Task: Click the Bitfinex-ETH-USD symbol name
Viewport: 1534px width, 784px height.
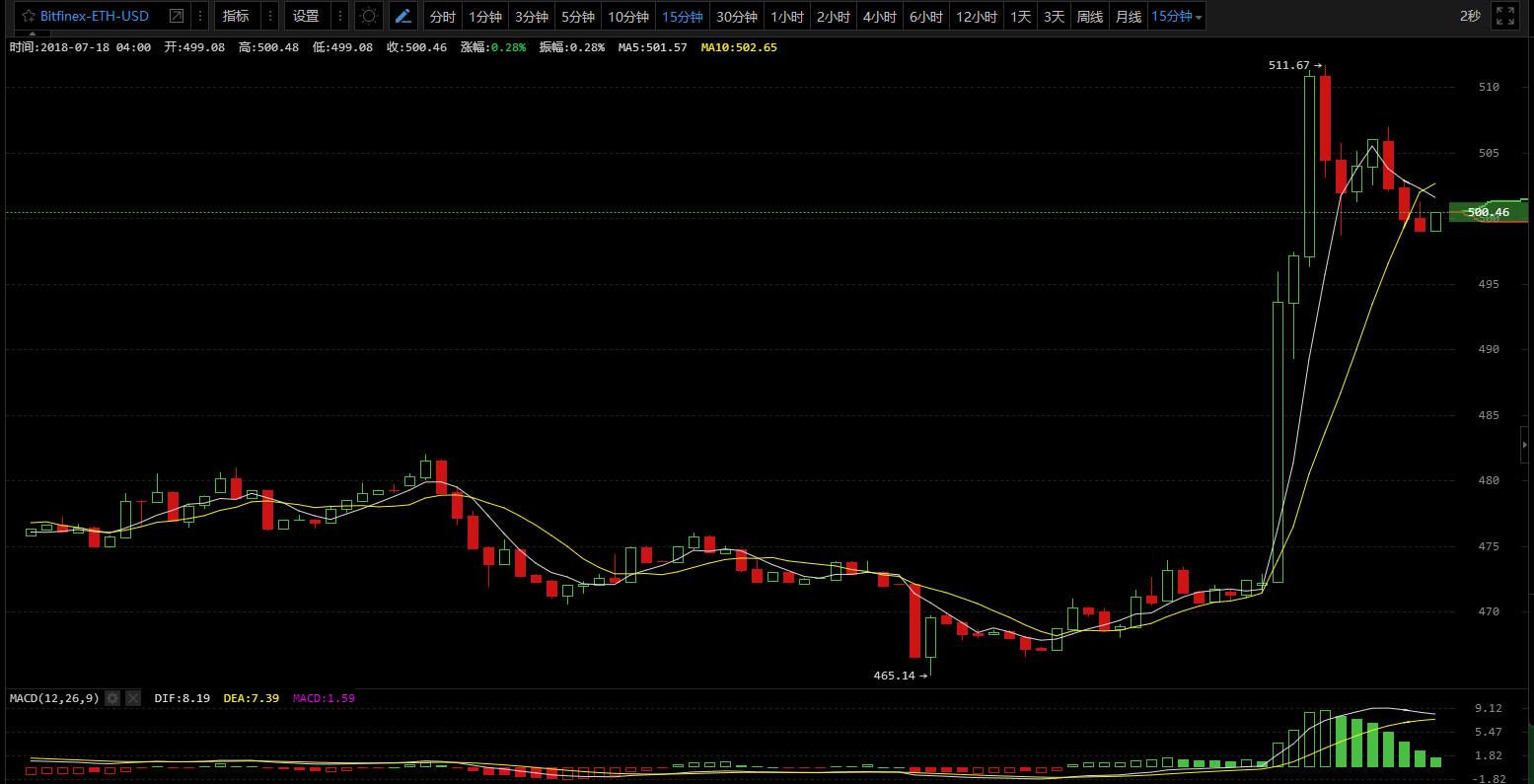Action: (95, 16)
